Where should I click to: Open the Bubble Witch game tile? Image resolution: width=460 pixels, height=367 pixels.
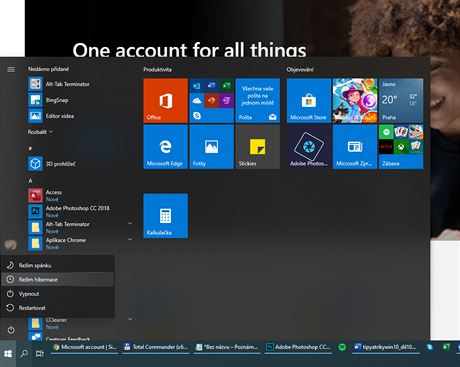coord(355,101)
